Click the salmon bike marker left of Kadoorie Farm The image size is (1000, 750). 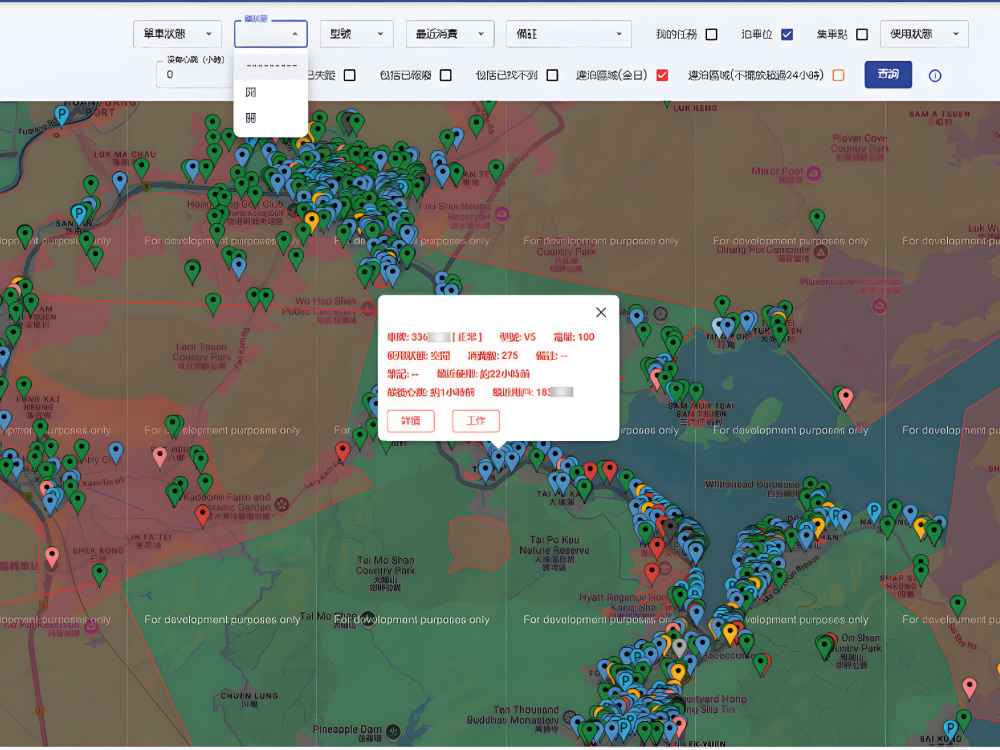click(x=160, y=457)
